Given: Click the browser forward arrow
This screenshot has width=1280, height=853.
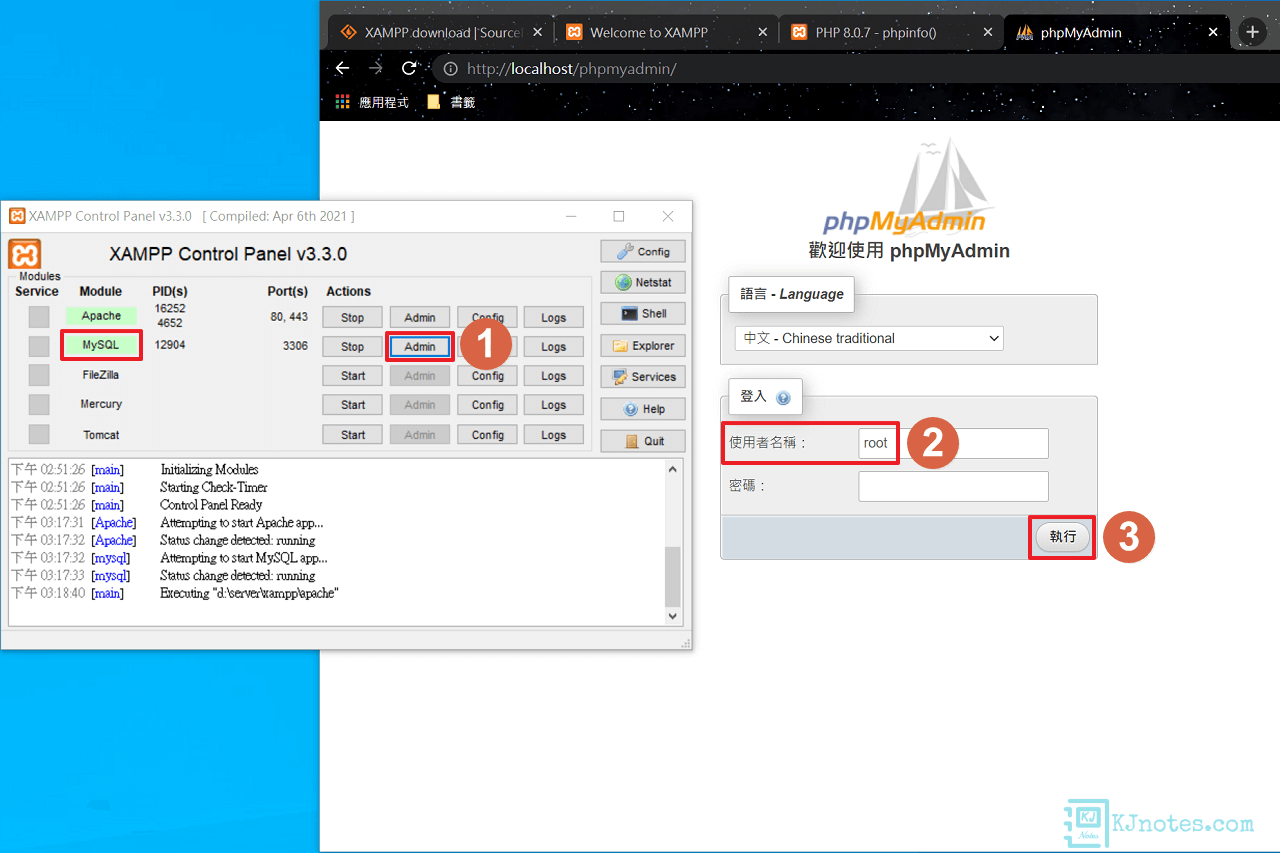Looking at the screenshot, I should [375, 68].
